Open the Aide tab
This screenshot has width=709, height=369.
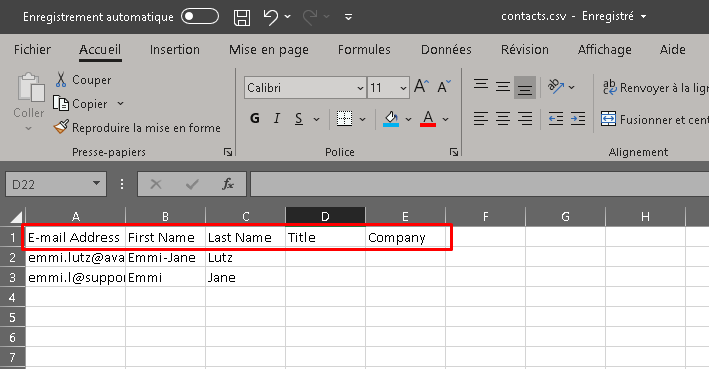[x=672, y=50]
